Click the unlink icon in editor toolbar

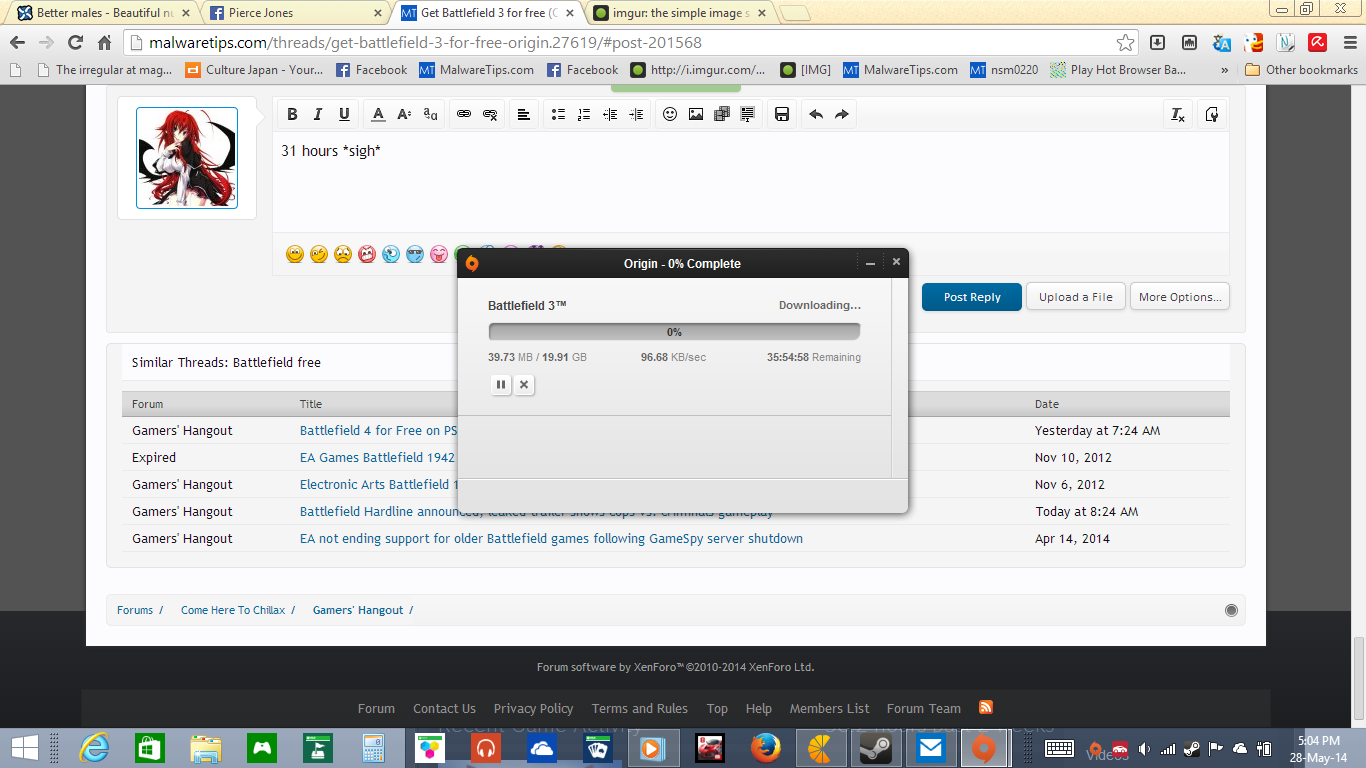pos(490,114)
